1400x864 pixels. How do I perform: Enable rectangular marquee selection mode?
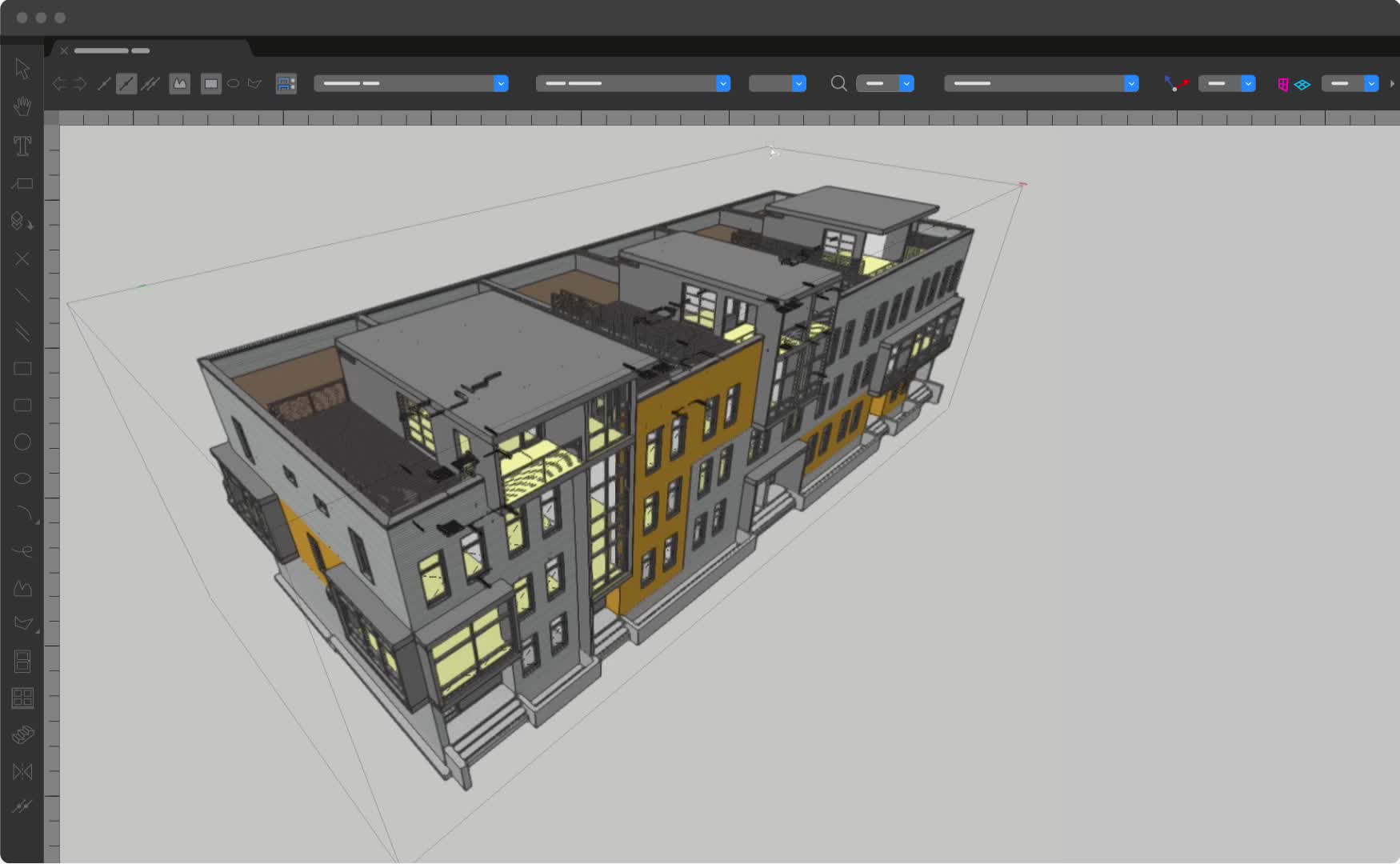click(x=211, y=83)
